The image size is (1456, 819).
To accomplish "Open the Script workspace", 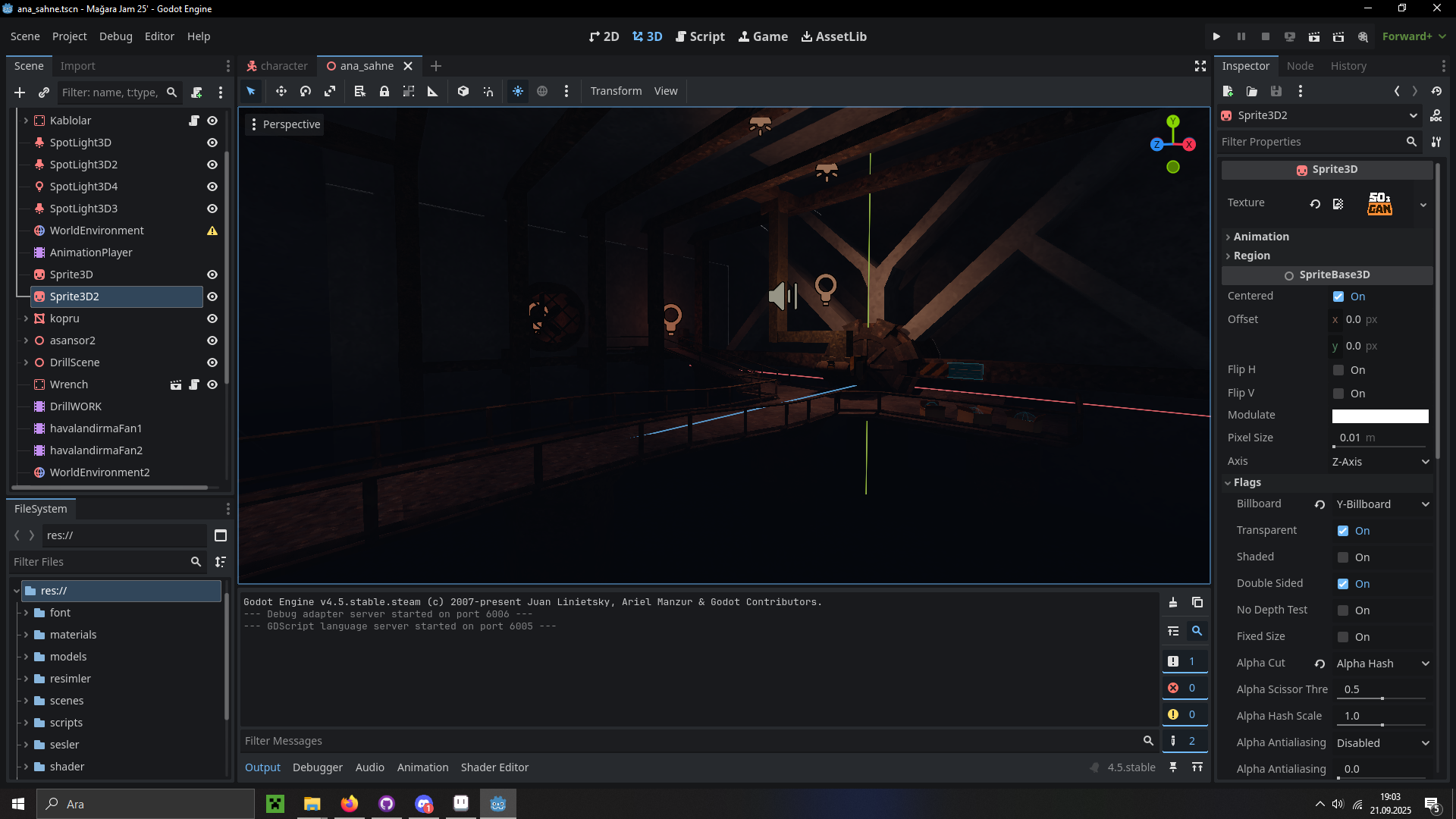I will click(700, 36).
